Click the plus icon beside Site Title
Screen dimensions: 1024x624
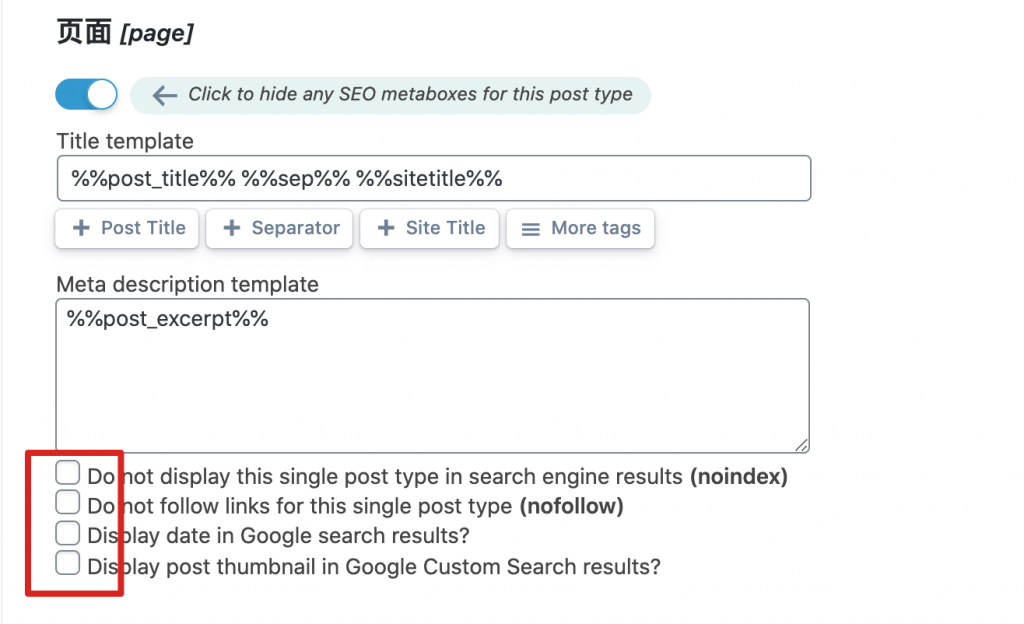tap(386, 228)
